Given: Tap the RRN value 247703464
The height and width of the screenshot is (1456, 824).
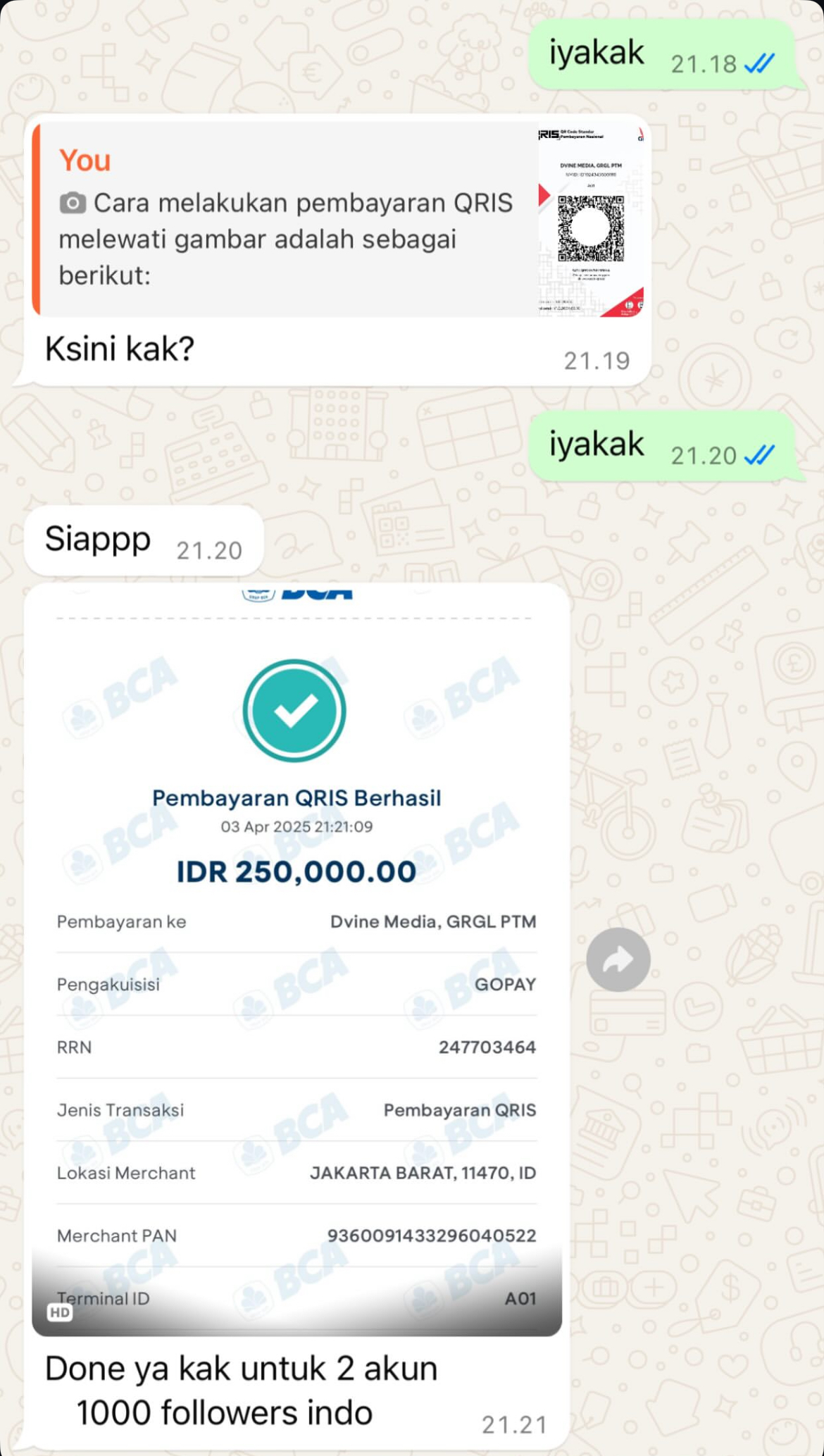Looking at the screenshot, I should click(x=487, y=1047).
